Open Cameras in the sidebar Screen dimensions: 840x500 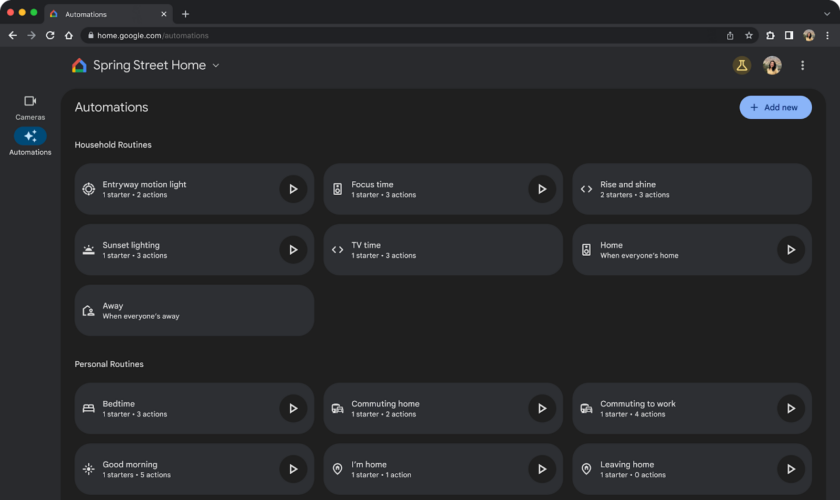pos(30,107)
